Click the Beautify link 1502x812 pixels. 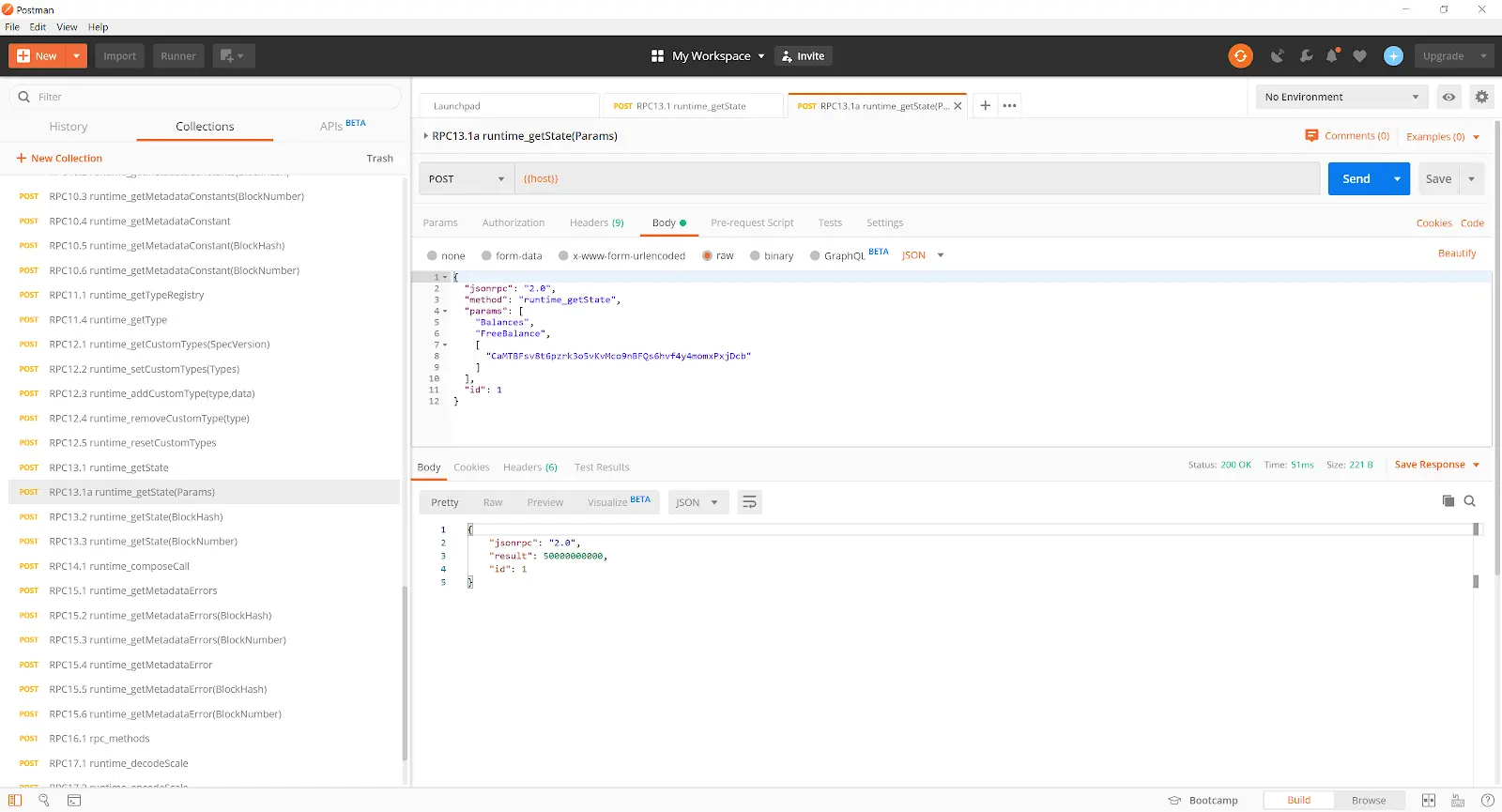(1456, 253)
